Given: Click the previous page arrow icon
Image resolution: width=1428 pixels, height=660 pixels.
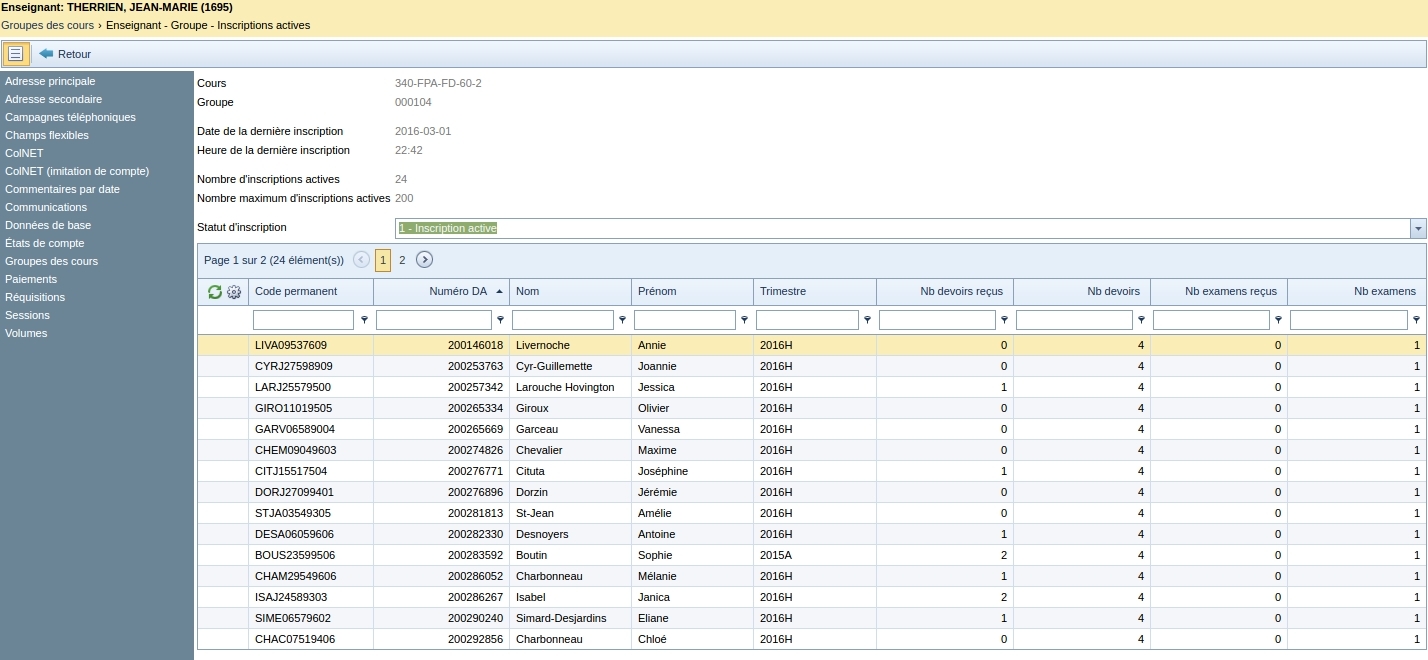Looking at the screenshot, I should tap(361, 260).
